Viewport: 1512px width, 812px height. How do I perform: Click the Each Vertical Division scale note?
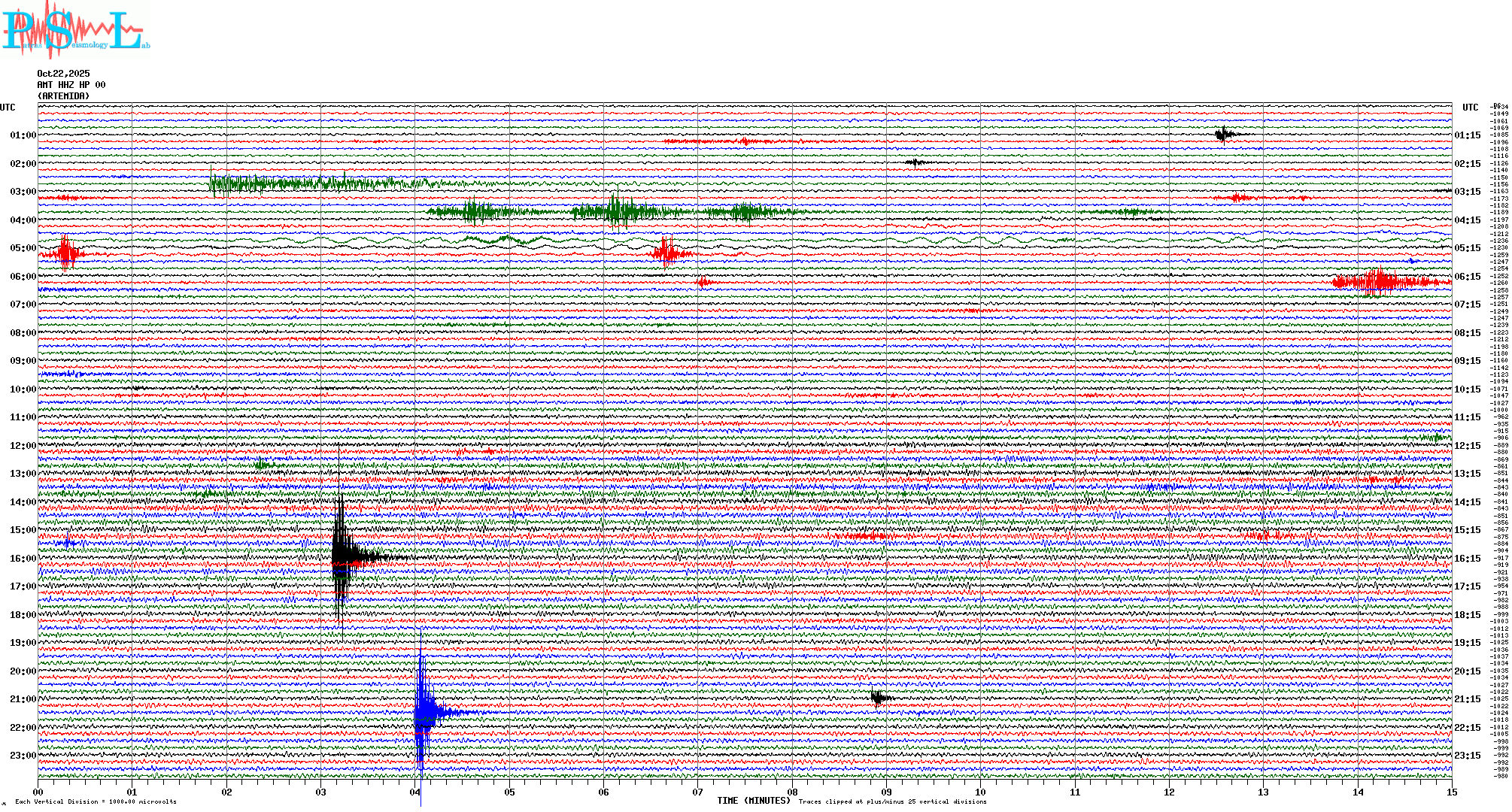[96, 801]
